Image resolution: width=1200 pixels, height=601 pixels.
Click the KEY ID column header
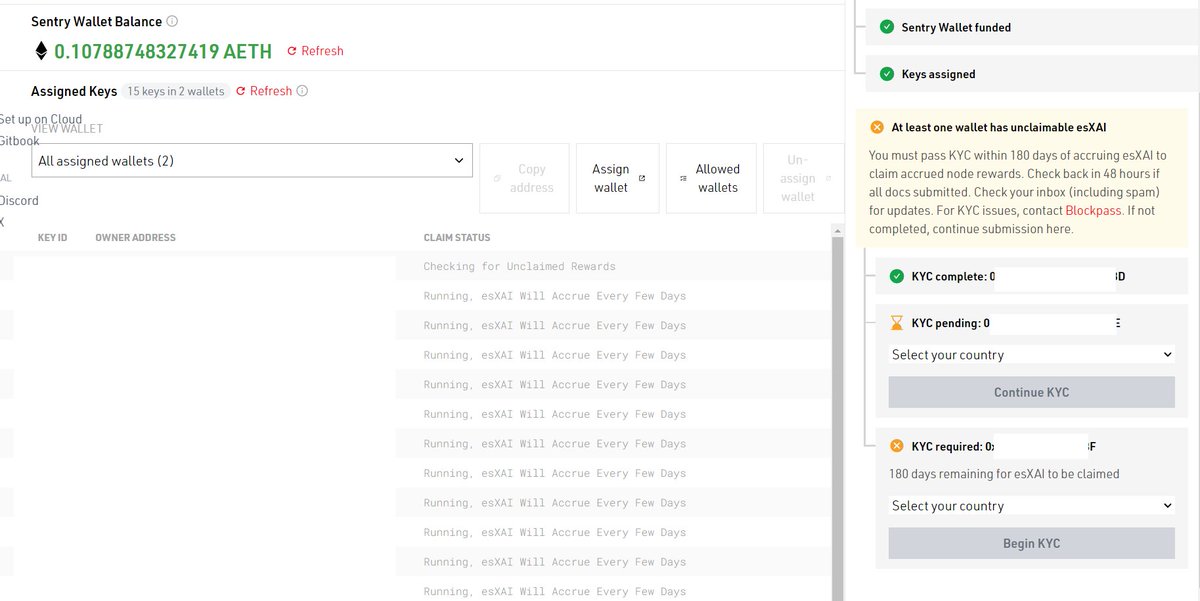click(52, 238)
